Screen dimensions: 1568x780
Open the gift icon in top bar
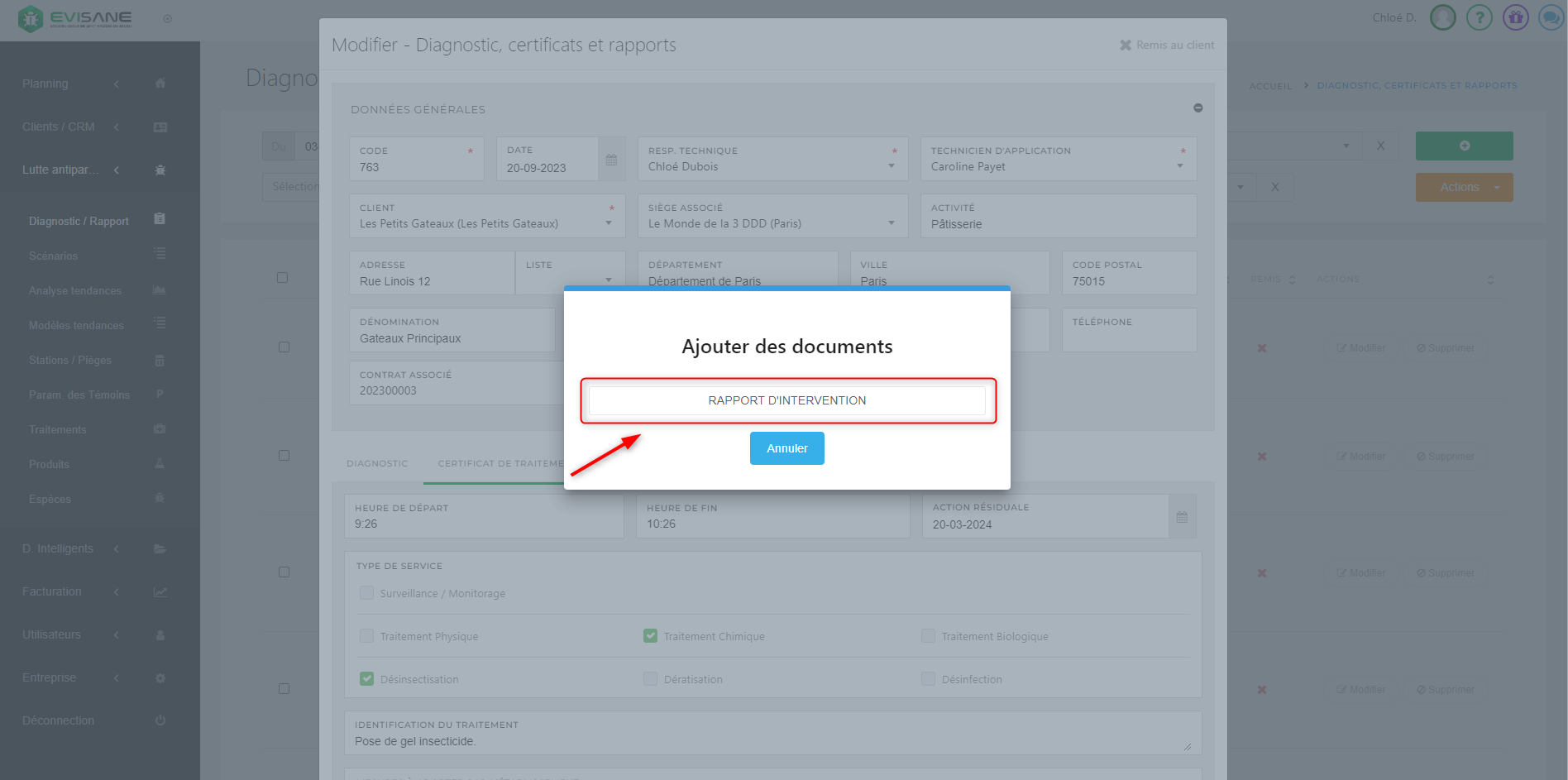(1515, 17)
